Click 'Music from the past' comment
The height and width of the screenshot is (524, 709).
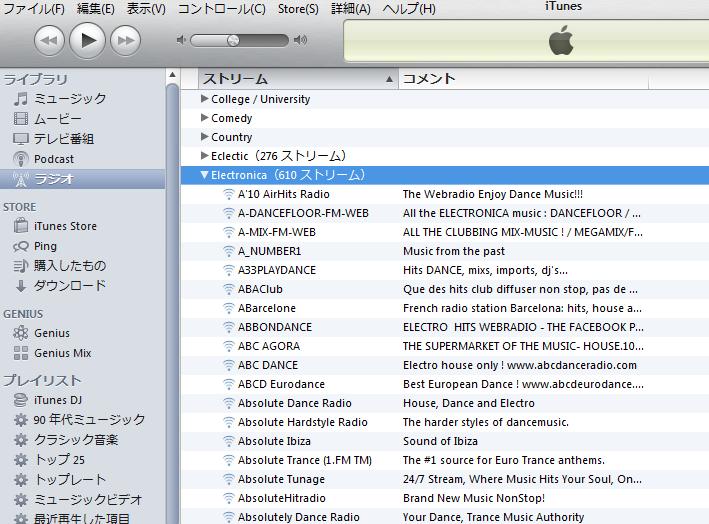(x=454, y=251)
